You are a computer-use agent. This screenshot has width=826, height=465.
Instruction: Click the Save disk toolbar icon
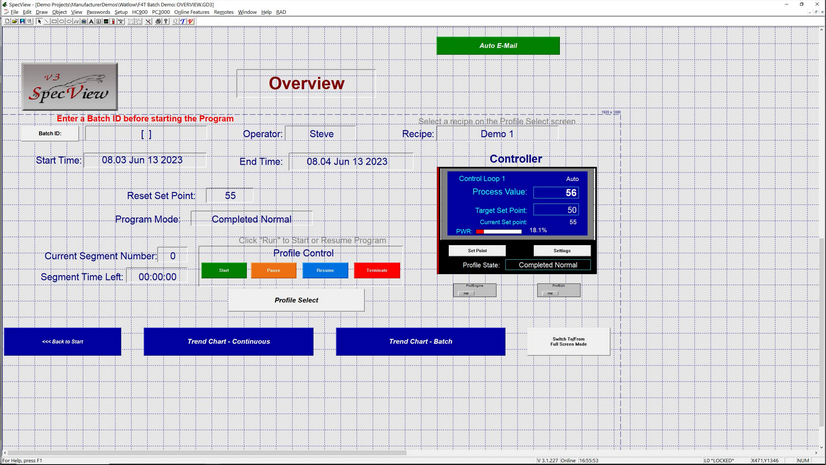click(22, 21)
